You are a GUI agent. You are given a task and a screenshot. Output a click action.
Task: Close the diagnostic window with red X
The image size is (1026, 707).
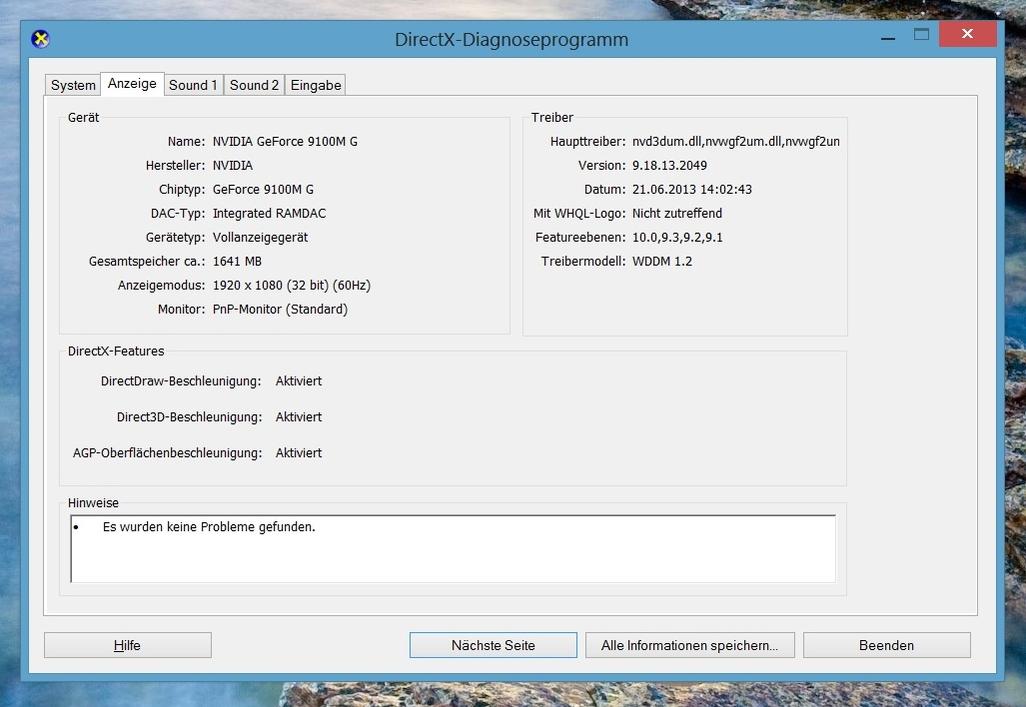click(x=967, y=35)
